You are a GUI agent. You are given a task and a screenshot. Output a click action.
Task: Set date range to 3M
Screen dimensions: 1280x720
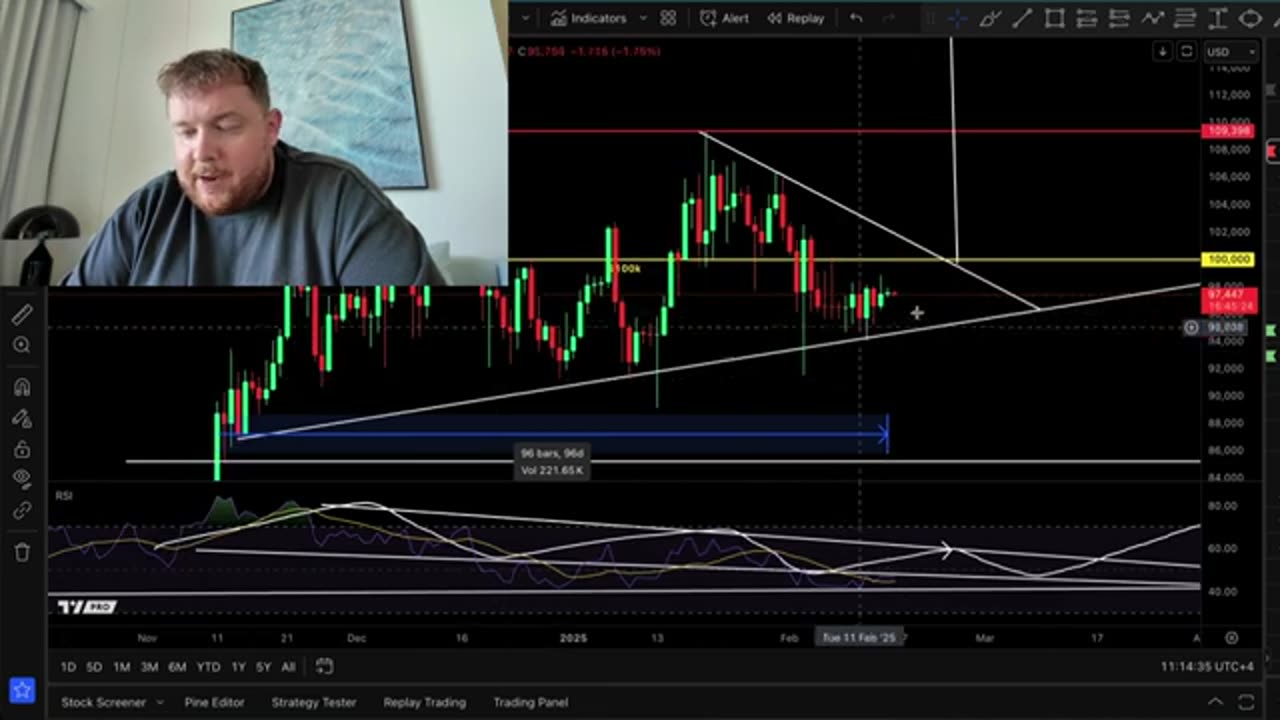click(149, 667)
